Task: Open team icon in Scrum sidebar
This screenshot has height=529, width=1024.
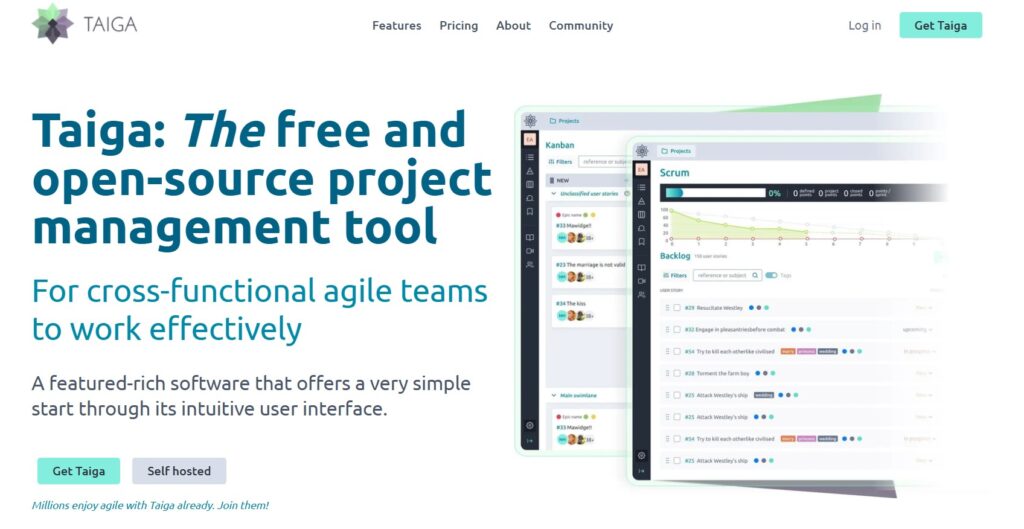Action: click(642, 295)
